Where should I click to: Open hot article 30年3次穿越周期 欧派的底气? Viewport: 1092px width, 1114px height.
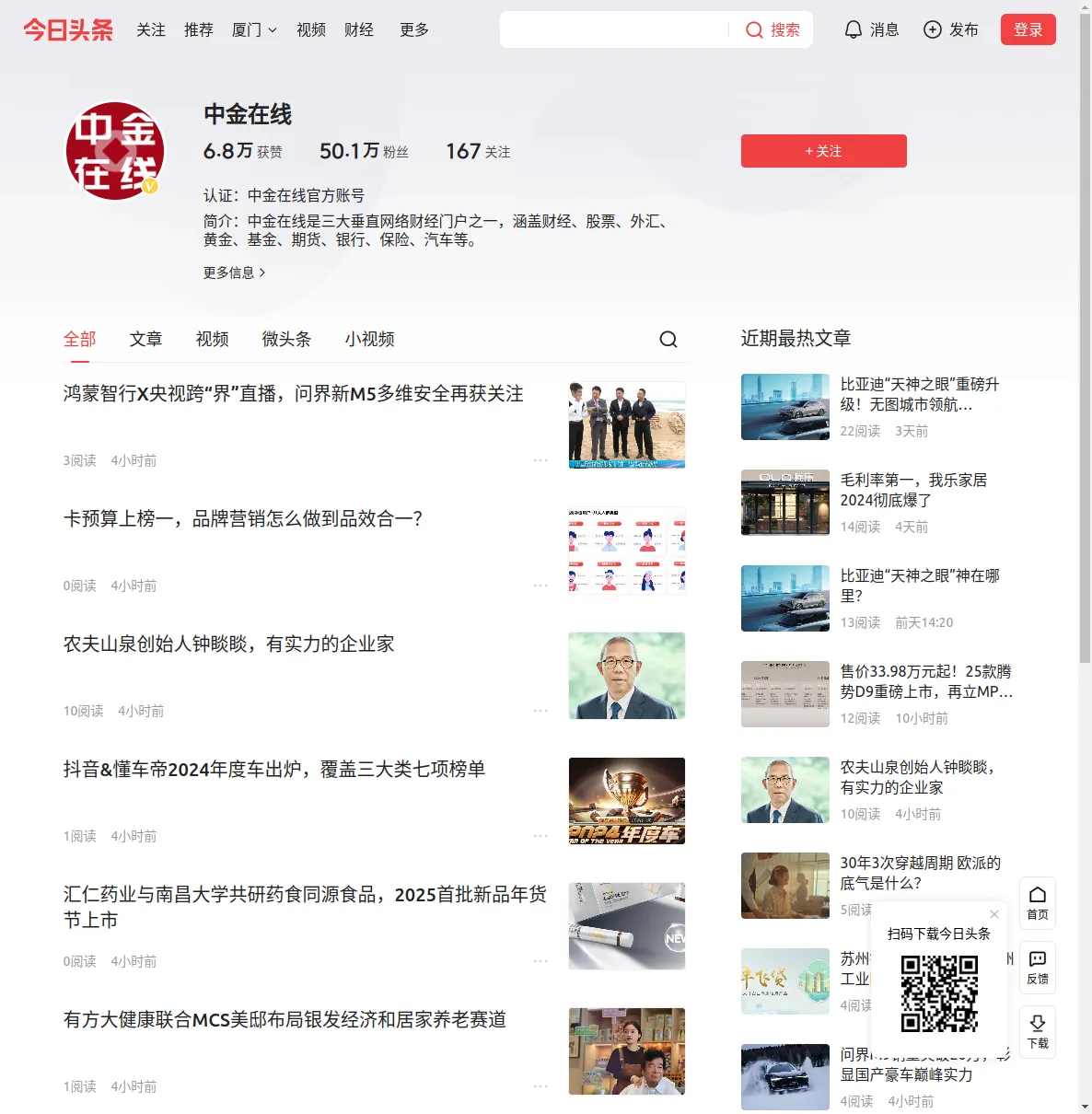921,873
